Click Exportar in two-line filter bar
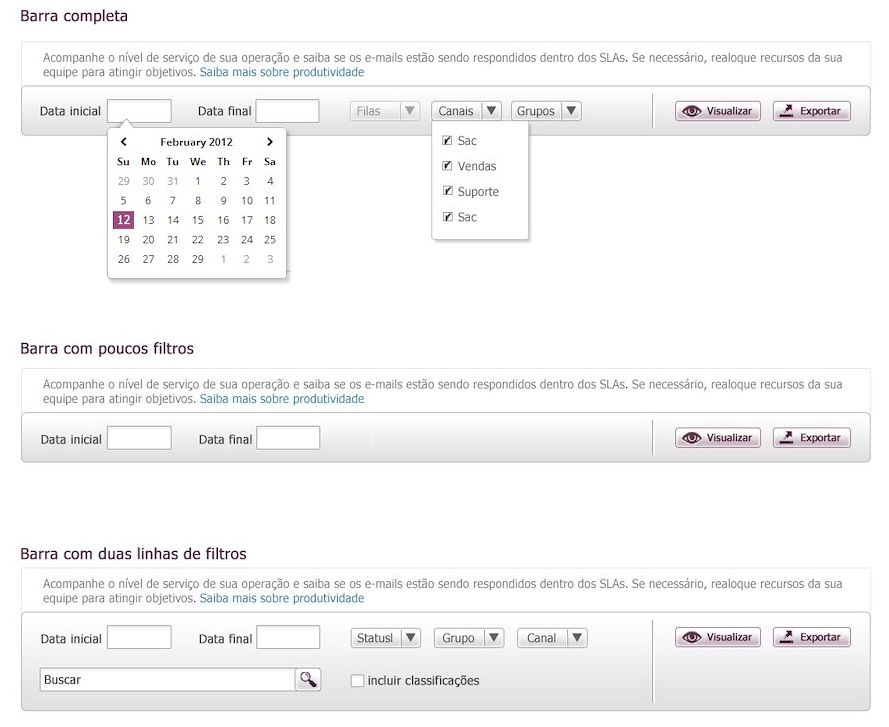The width and height of the screenshot is (889, 727). (812, 637)
